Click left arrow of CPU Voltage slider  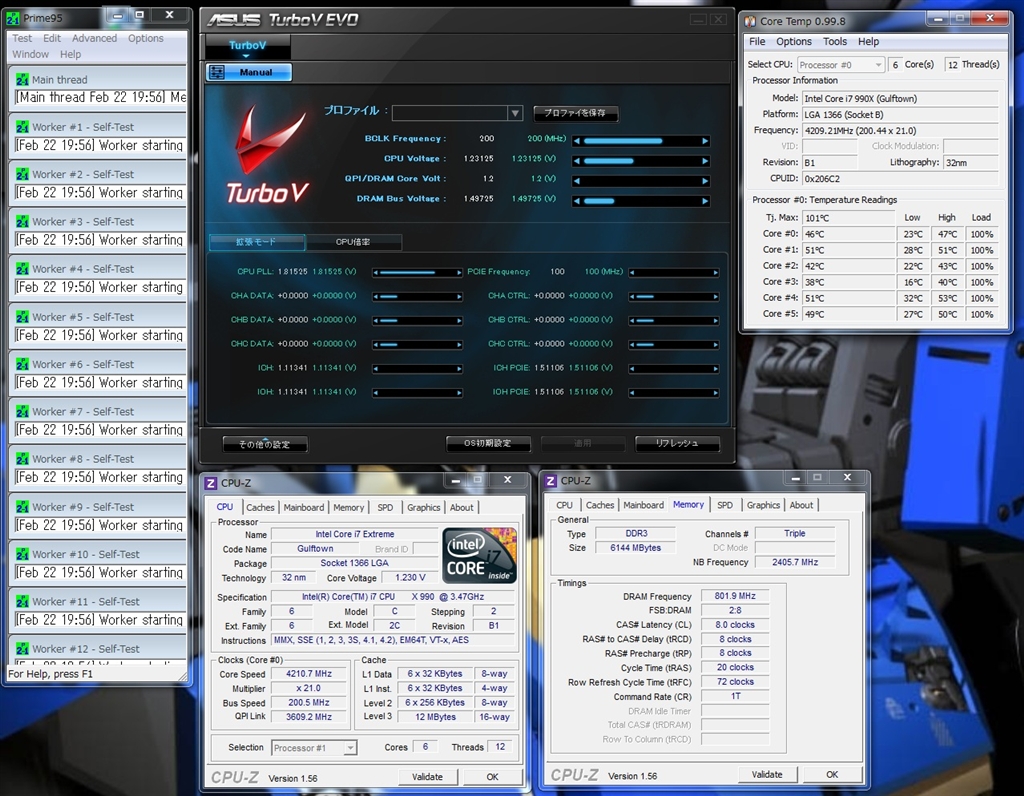[x=576, y=160]
